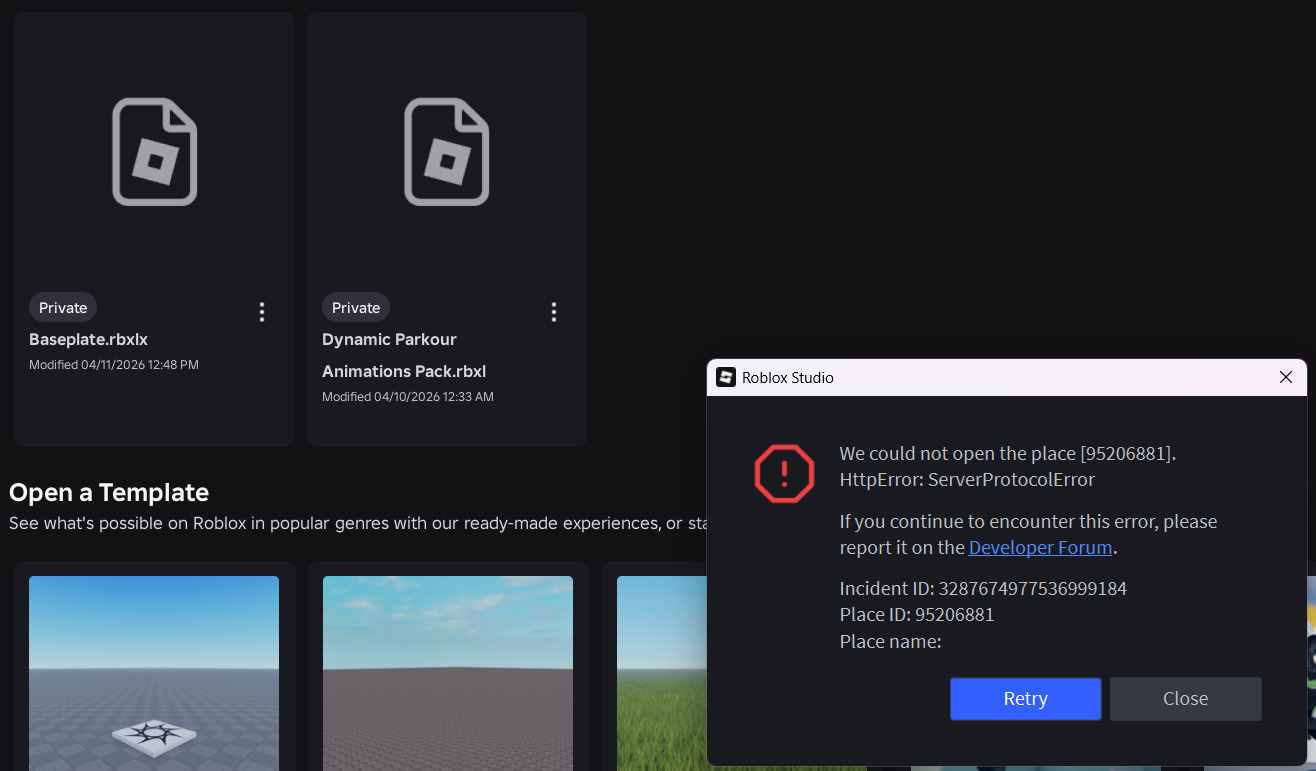Image resolution: width=1316 pixels, height=771 pixels.
Task: Click the HttpError: ServerProtocolError message
Action: tap(967, 480)
